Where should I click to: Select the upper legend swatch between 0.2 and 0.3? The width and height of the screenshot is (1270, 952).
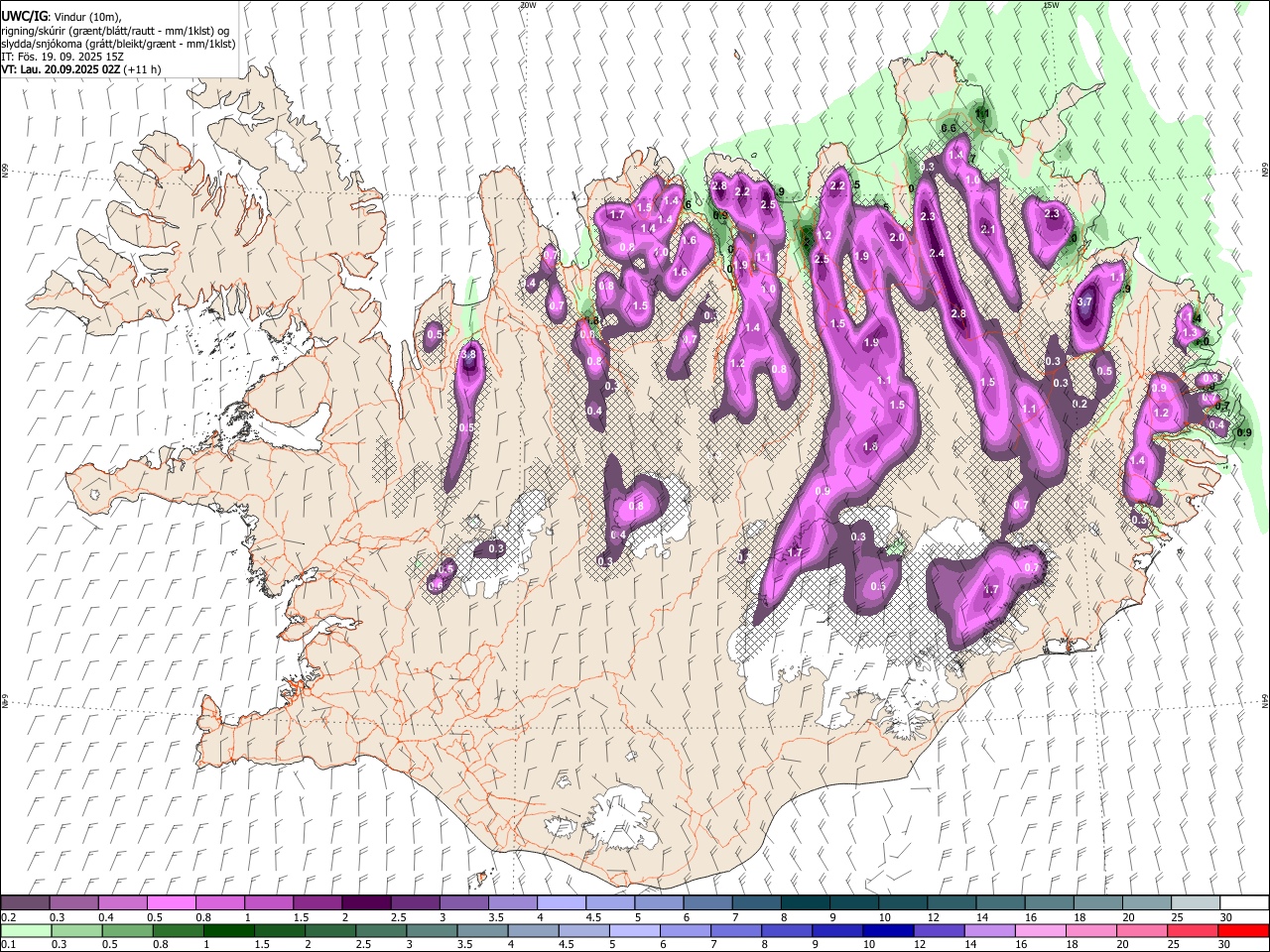(x=25, y=902)
